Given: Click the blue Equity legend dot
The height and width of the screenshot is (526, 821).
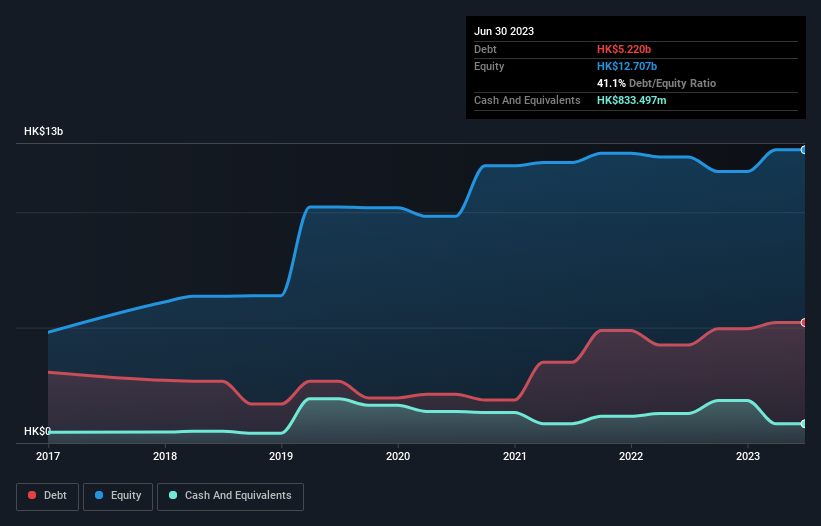Looking at the screenshot, I should tap(99, 495).
